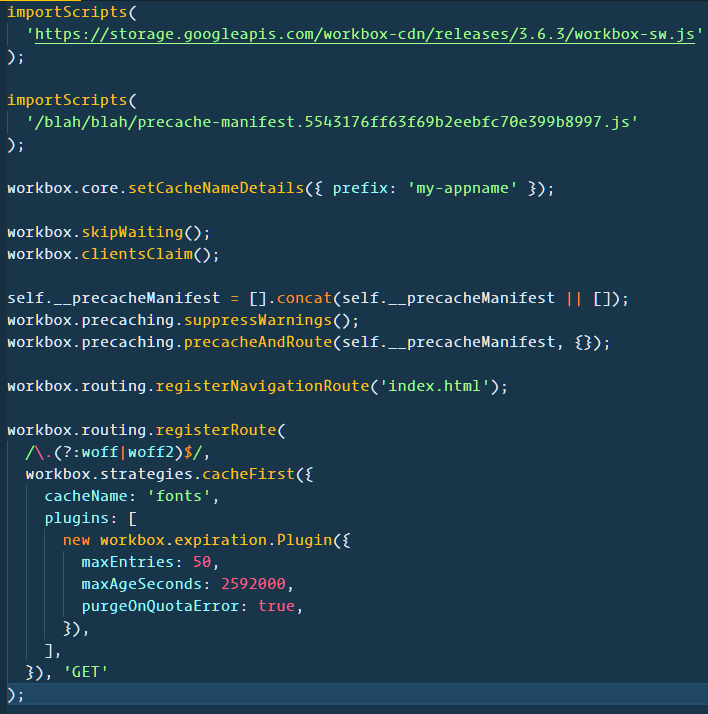
Task: Click the cacheName property key
Action: coord(86,496)
